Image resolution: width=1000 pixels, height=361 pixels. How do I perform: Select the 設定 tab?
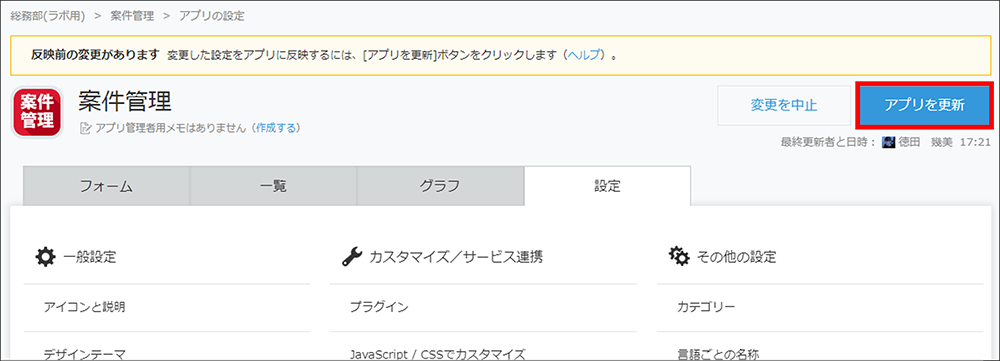607,186
